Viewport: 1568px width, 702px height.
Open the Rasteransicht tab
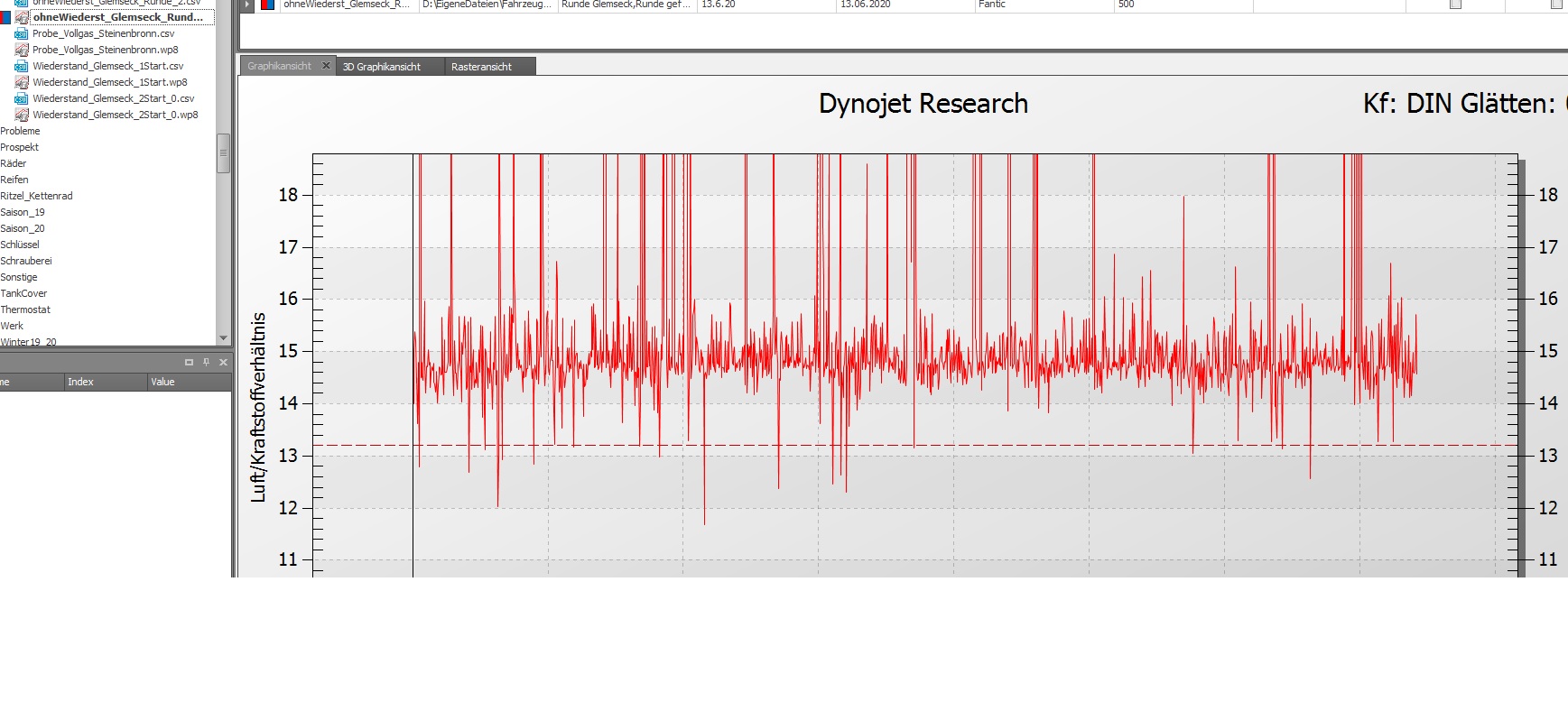481,67
